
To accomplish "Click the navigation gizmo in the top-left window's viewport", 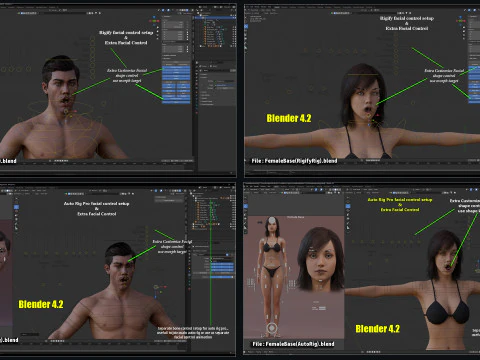I will coord(154,20).
